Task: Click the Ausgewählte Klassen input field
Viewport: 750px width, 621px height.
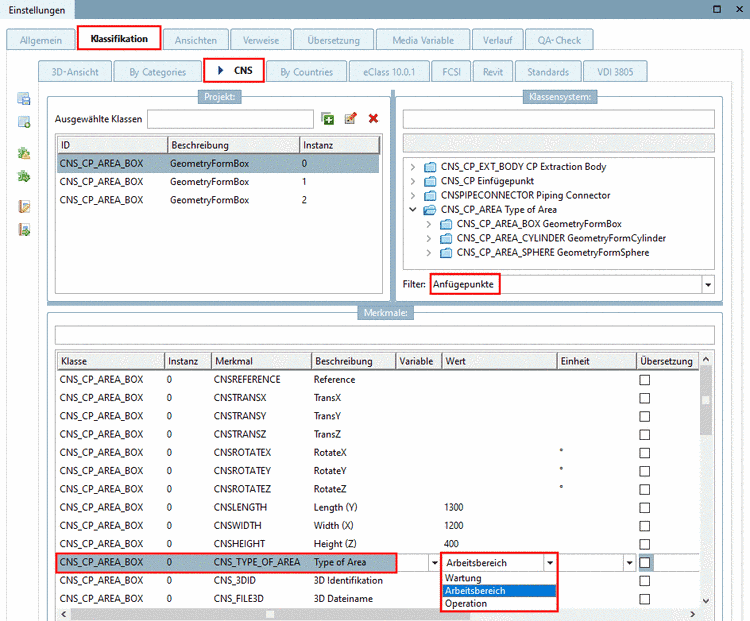Action: pyautogui.click(x=230, y=119)
